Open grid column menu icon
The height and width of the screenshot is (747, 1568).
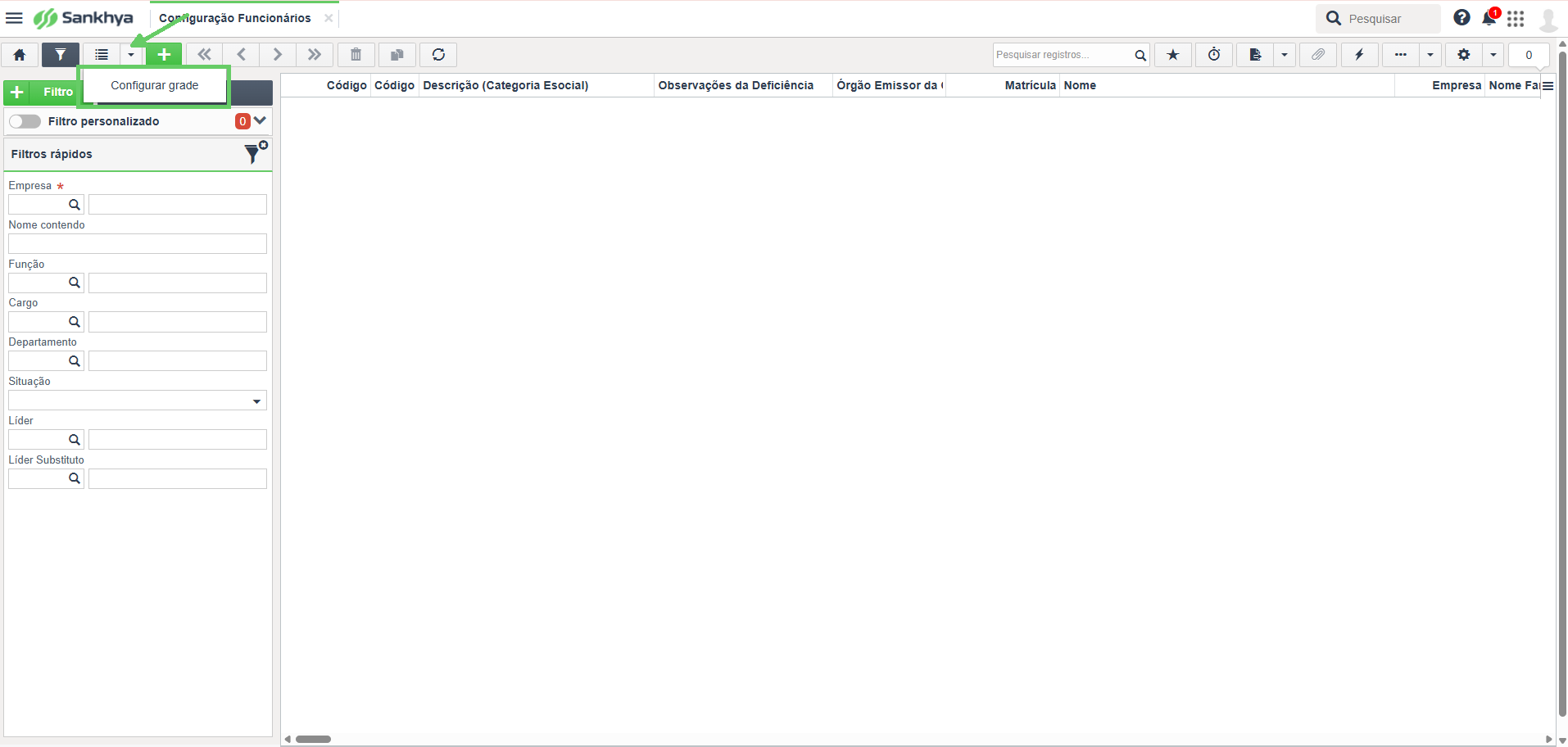1548,85
